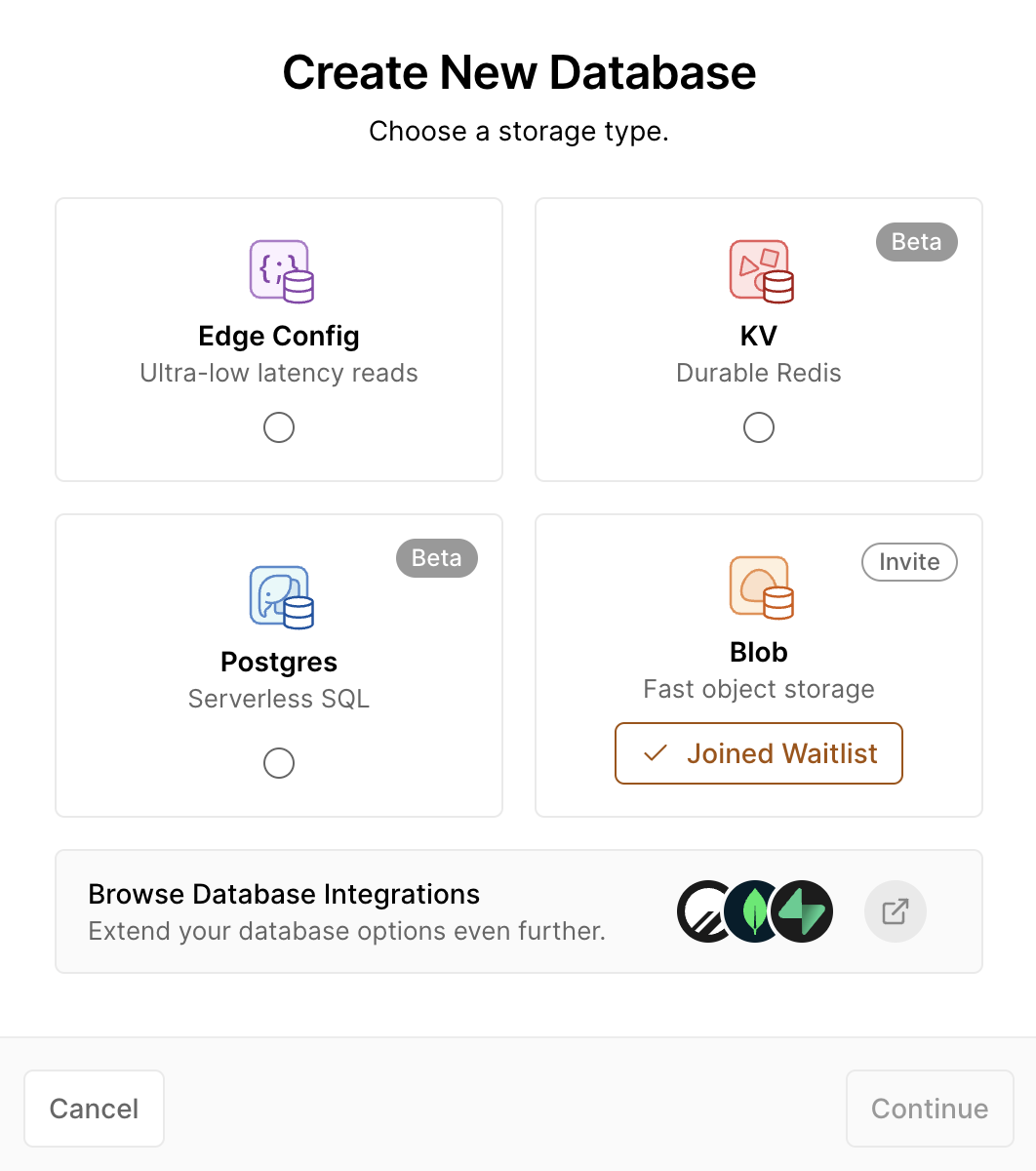Select the KV Durable Redis card
This screenshot has height=1171, width=1036.
click(x=759, y=340)
